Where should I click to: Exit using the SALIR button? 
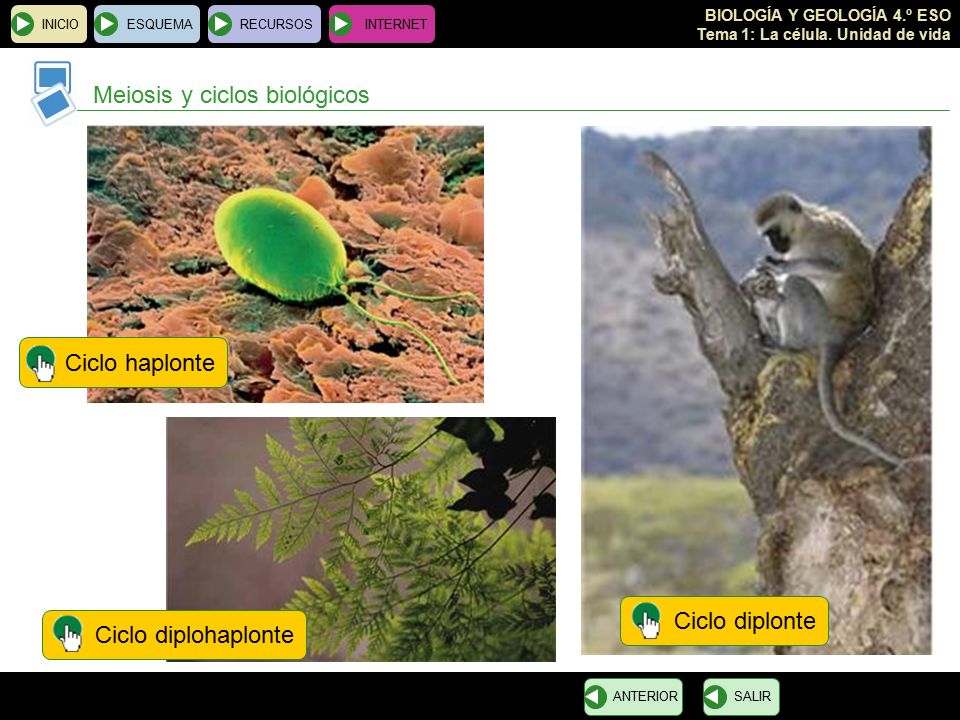coord(741,696)
